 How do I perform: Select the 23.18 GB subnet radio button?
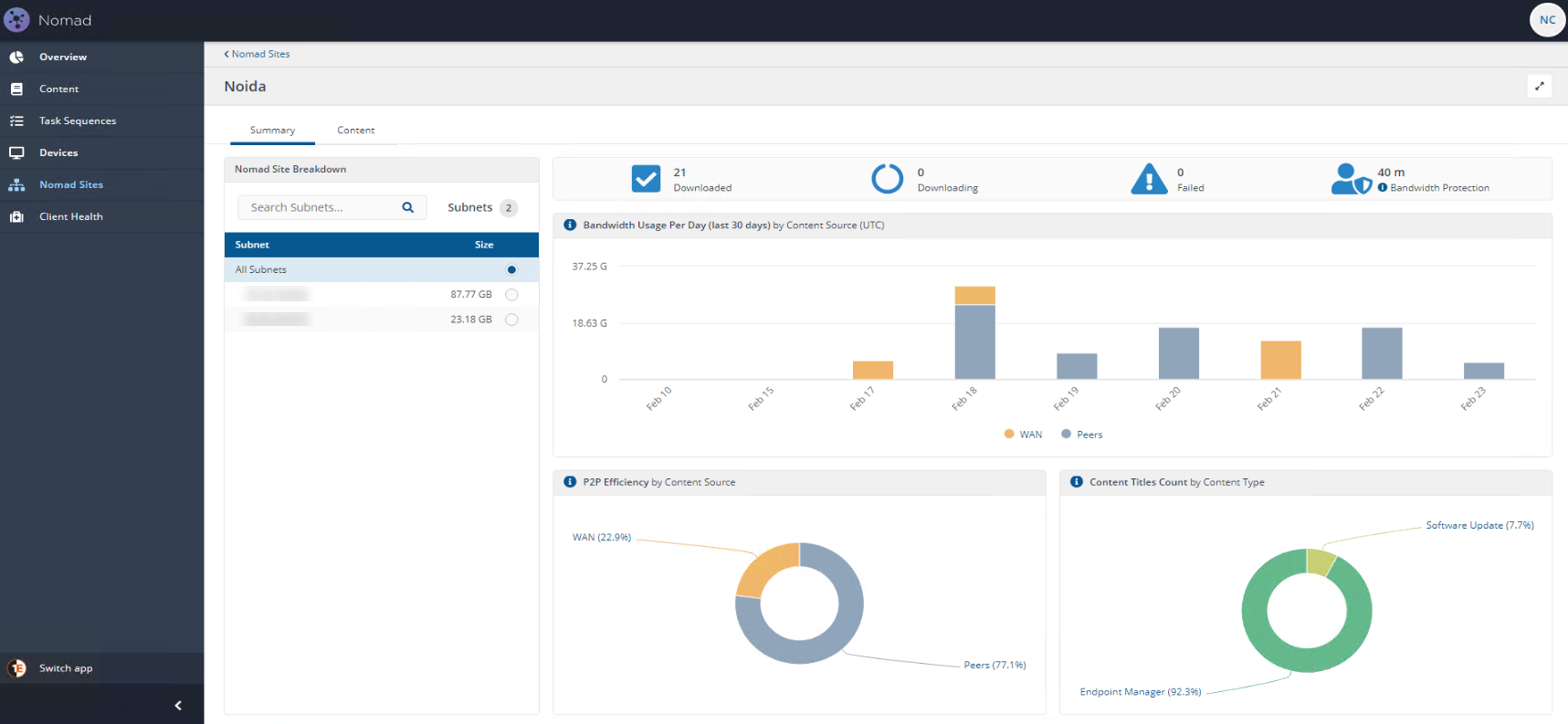[511, 319]
